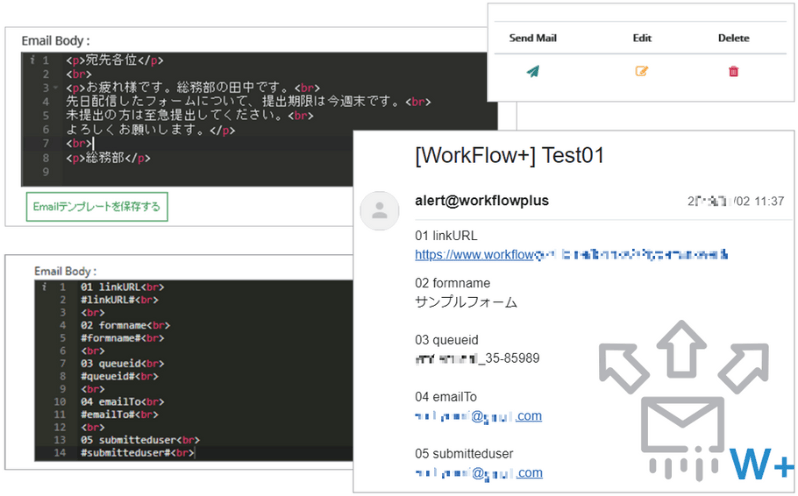798x496 pixels.
Task: Click the Emailテンプレートを保存する button
Action: point(97,207)
